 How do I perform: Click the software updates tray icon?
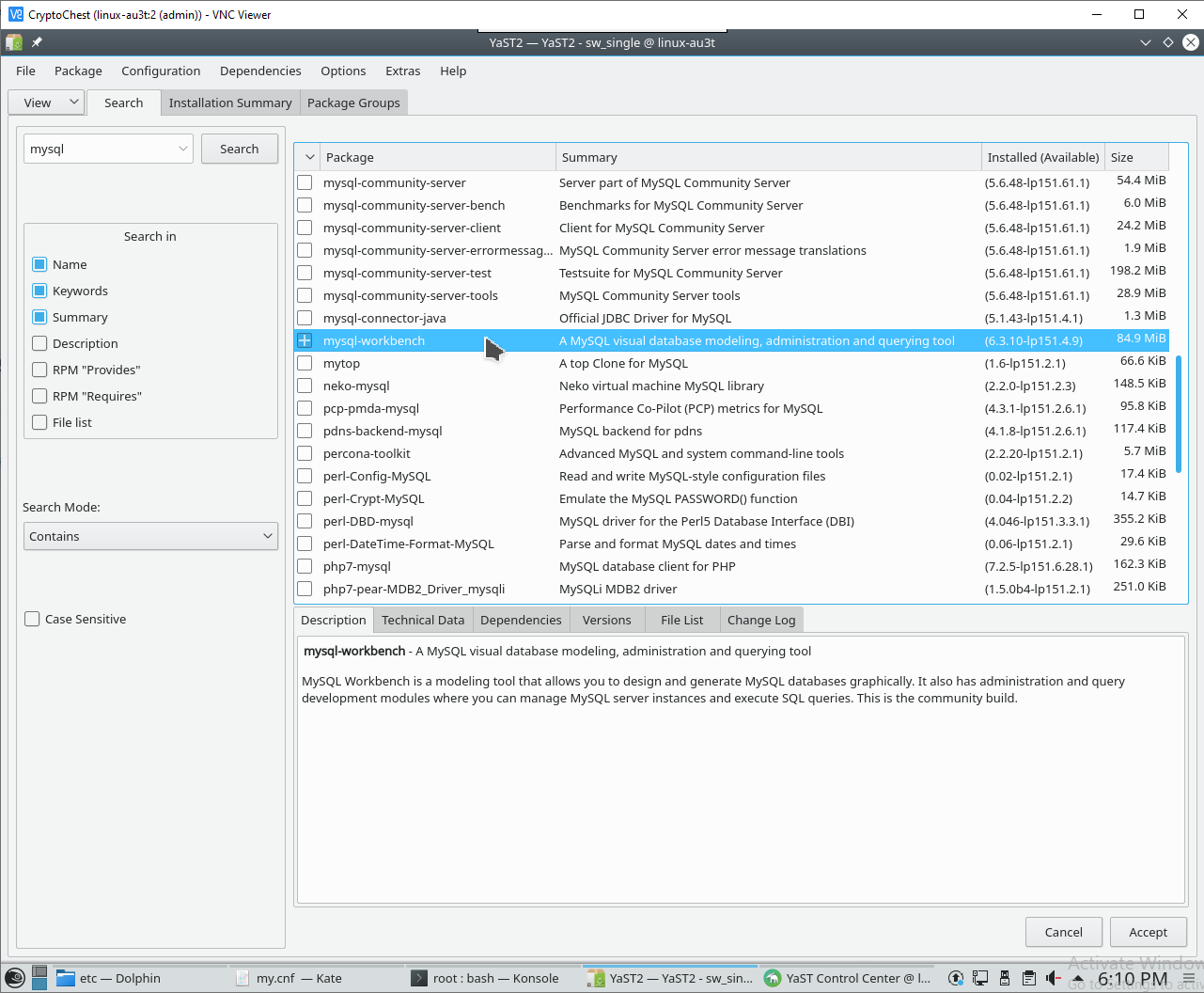[956, 978]
